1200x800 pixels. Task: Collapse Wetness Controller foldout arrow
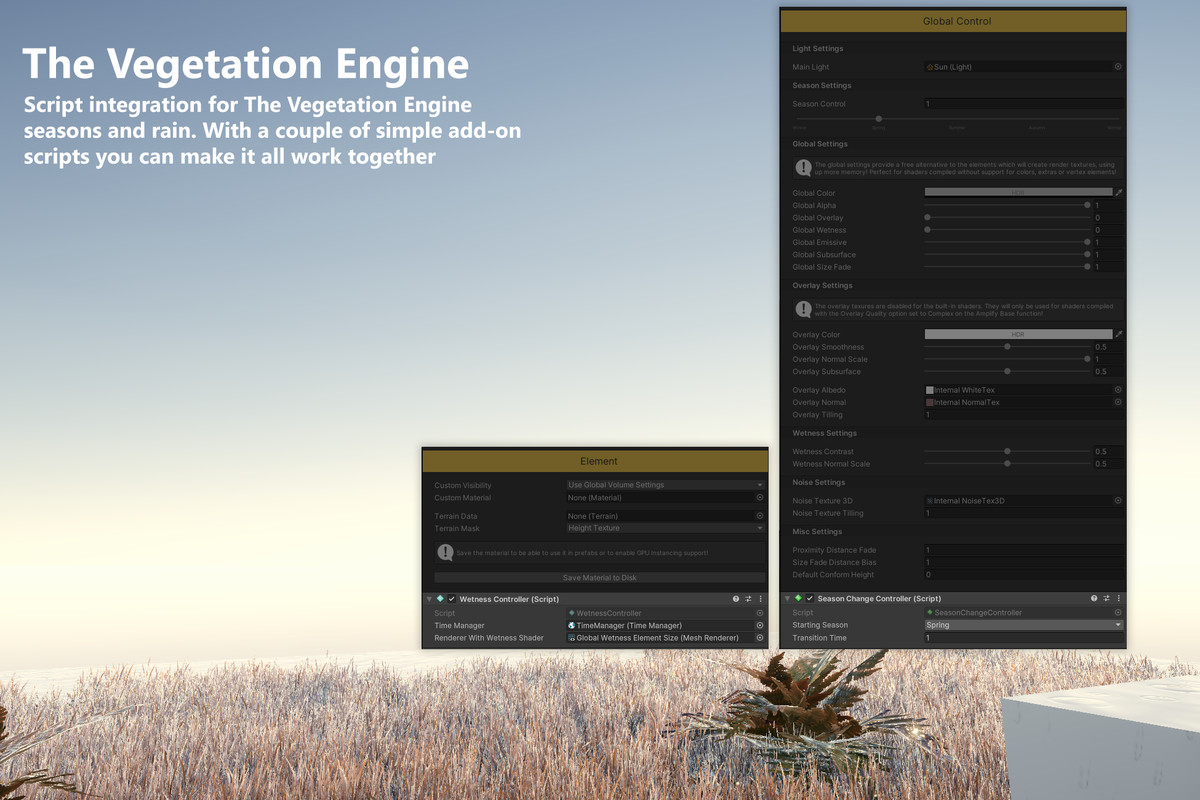point(429,599)
